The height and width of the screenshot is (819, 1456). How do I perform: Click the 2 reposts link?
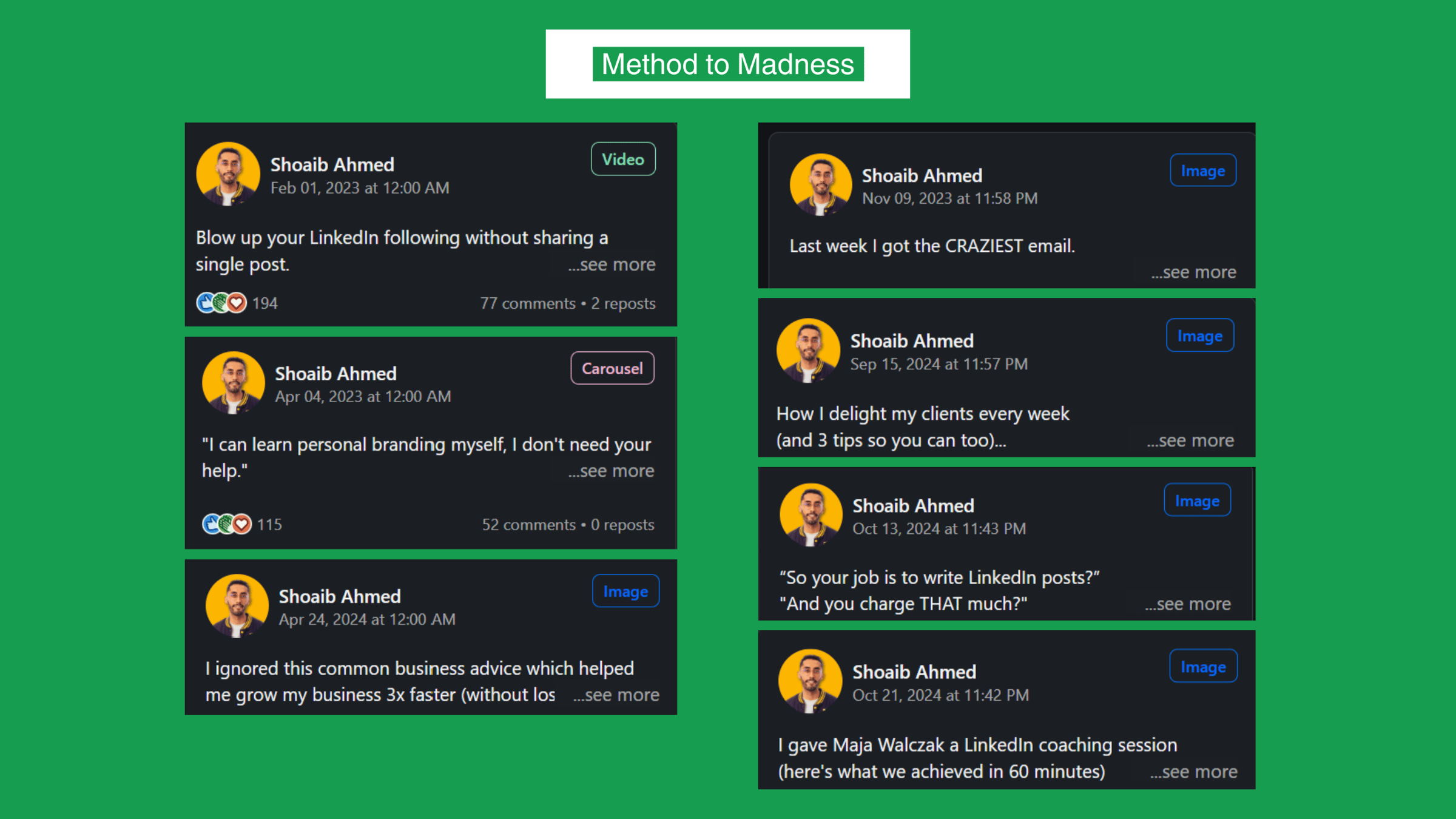[x=623, y=303]
